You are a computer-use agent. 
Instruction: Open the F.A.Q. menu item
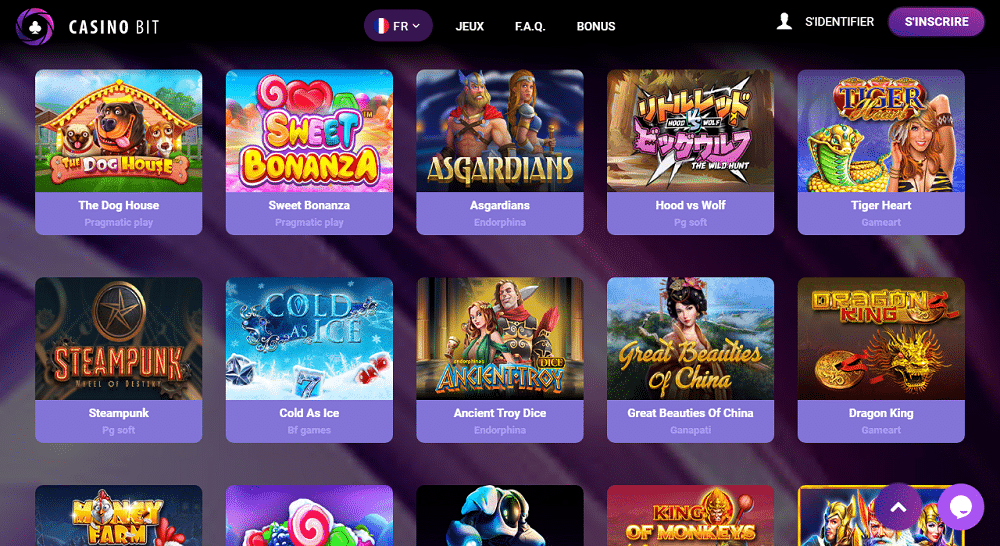(530, 27)
